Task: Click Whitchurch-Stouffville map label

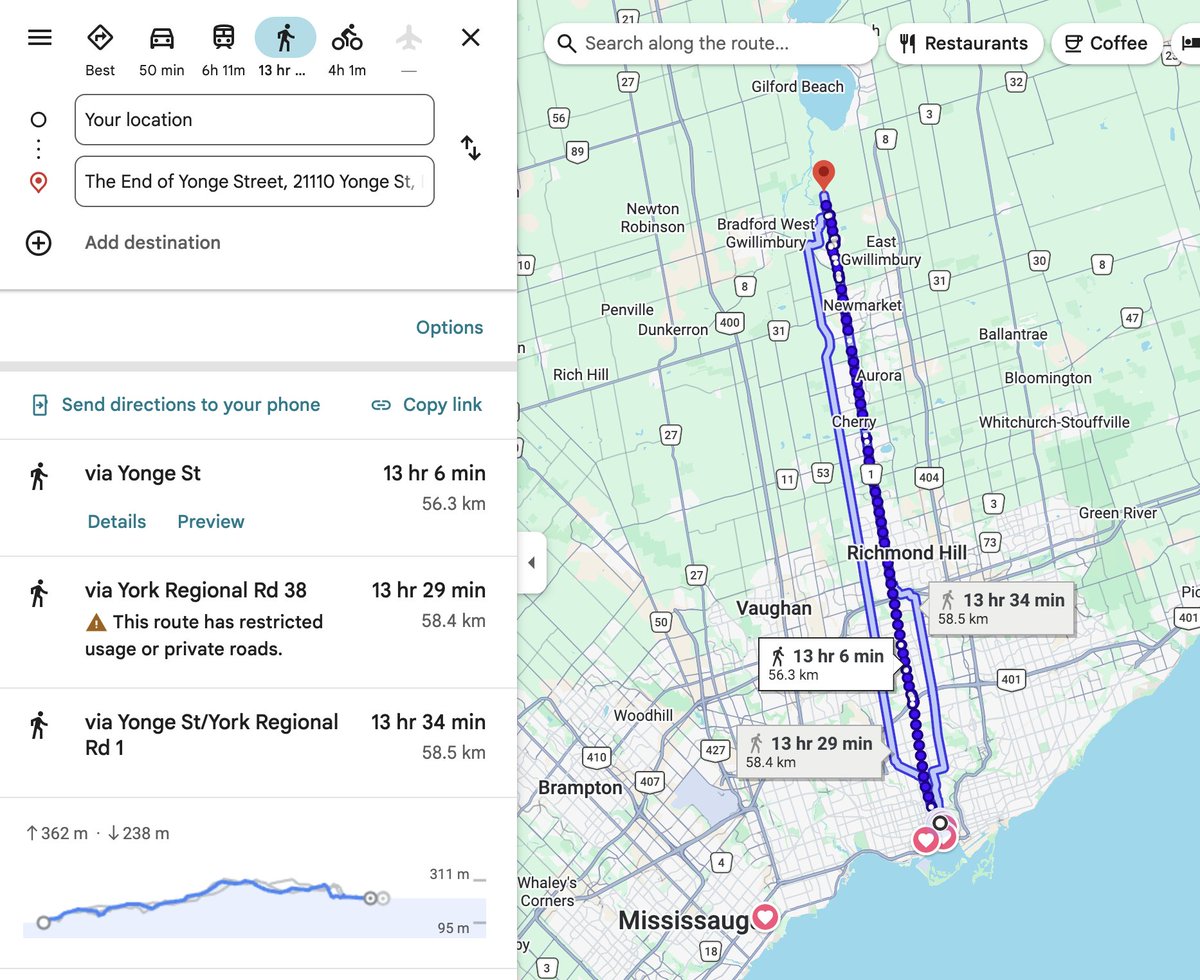Action: (x=1054, y=422)
